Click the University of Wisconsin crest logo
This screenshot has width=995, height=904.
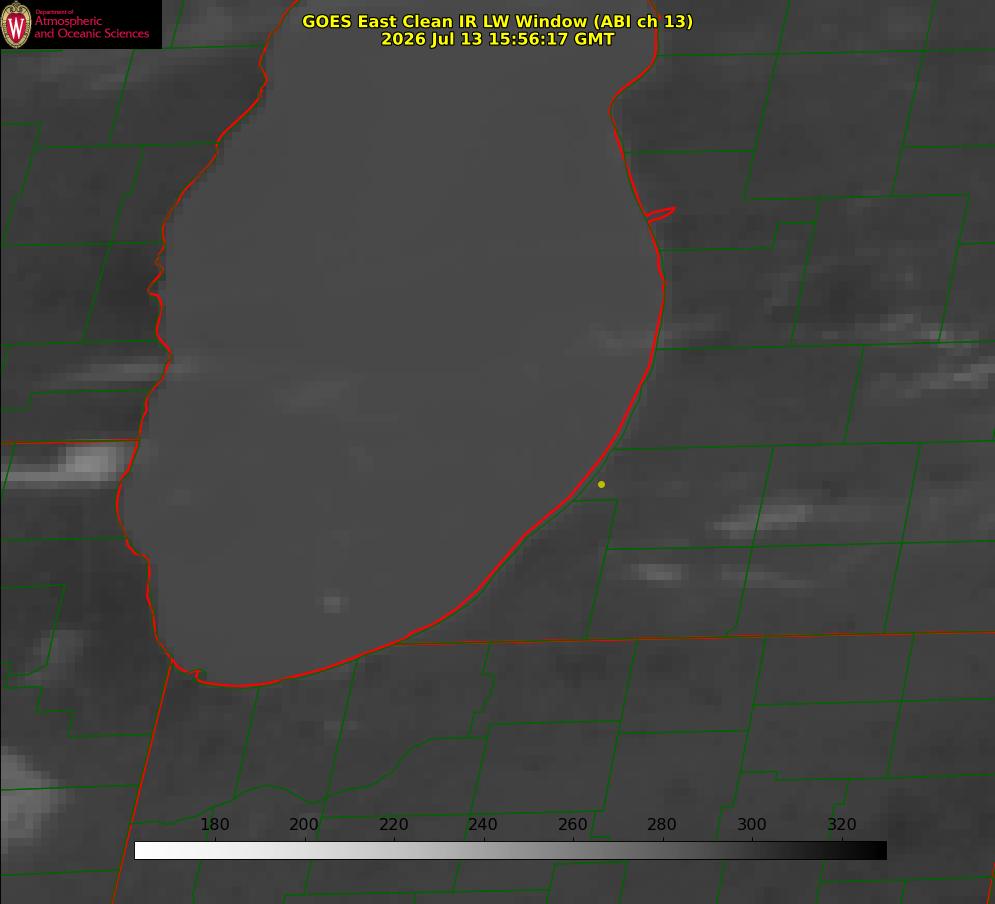pos(16,24)
